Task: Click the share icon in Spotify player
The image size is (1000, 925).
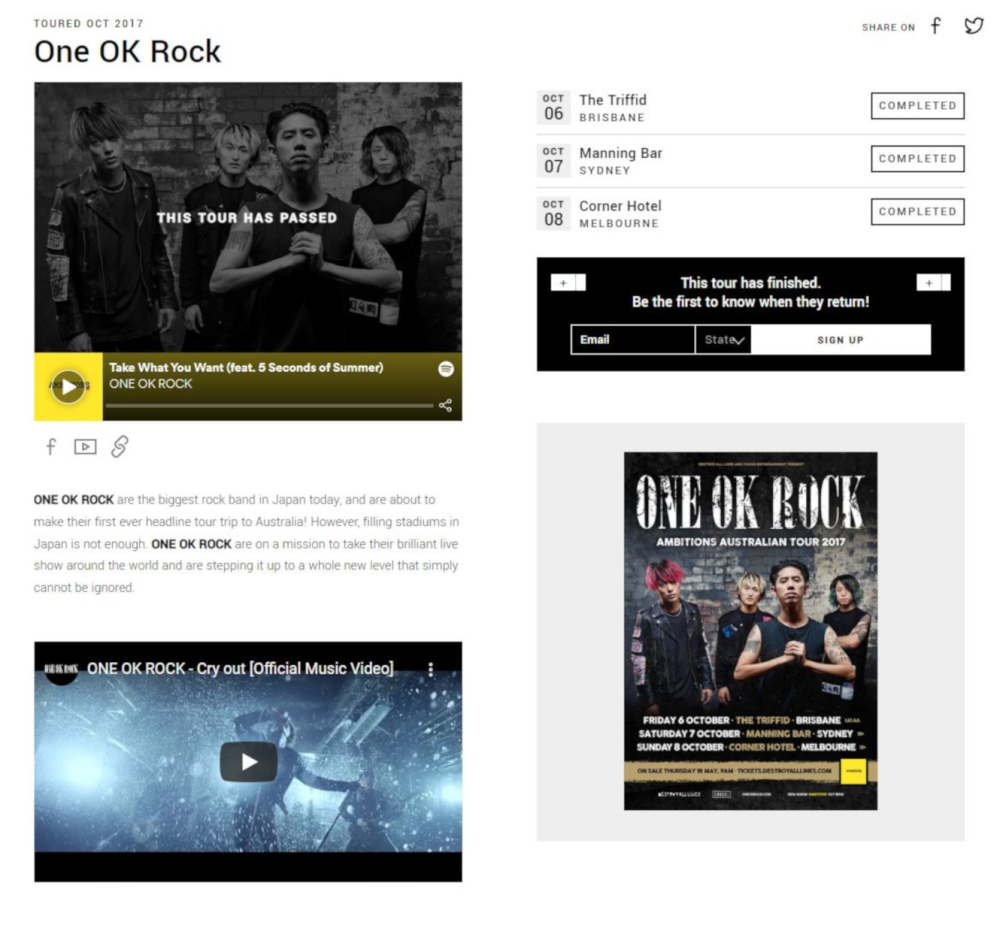Action: pyautogui.click(x=445, y=405)
